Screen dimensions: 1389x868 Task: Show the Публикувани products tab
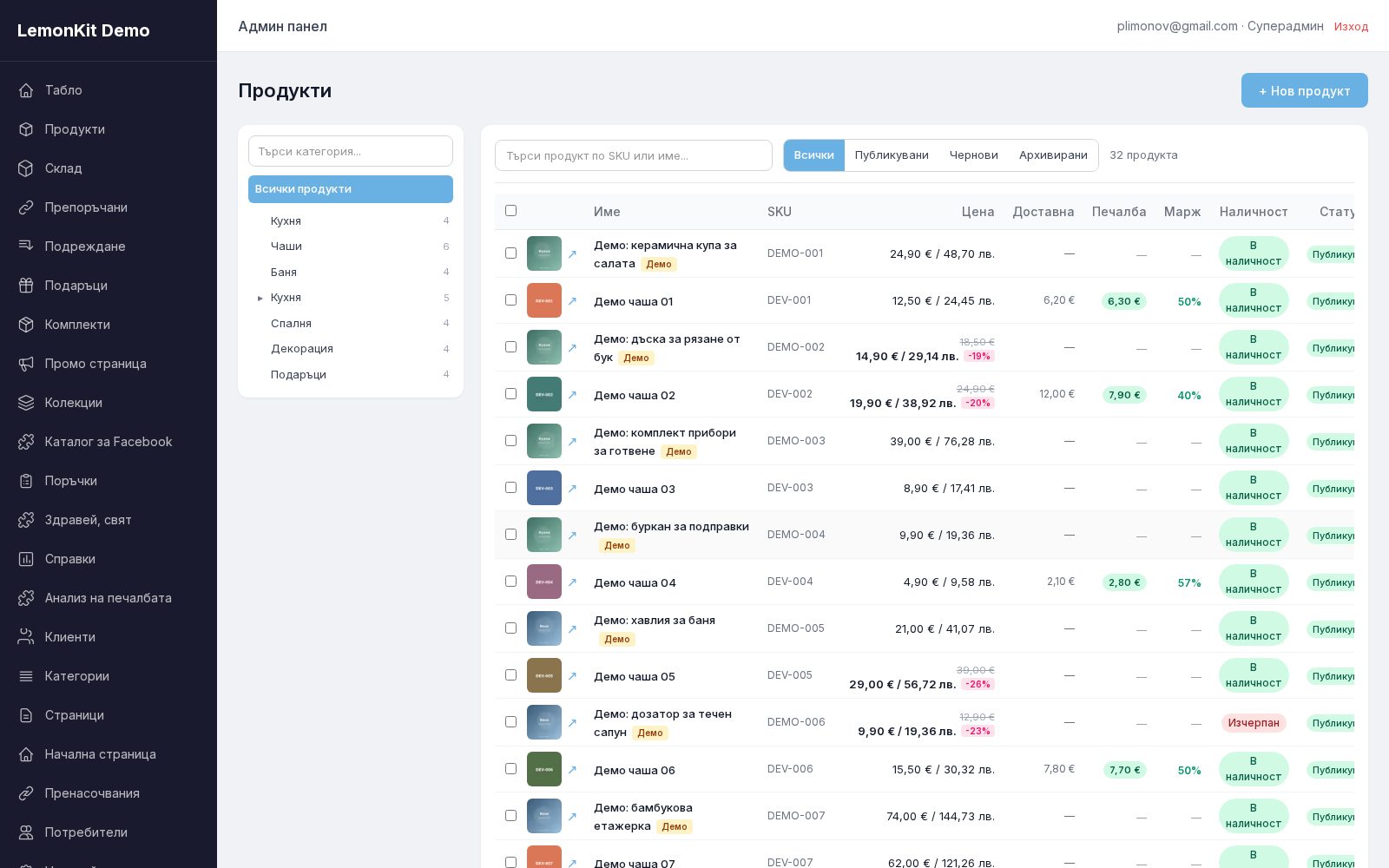[x=892, y=155]
